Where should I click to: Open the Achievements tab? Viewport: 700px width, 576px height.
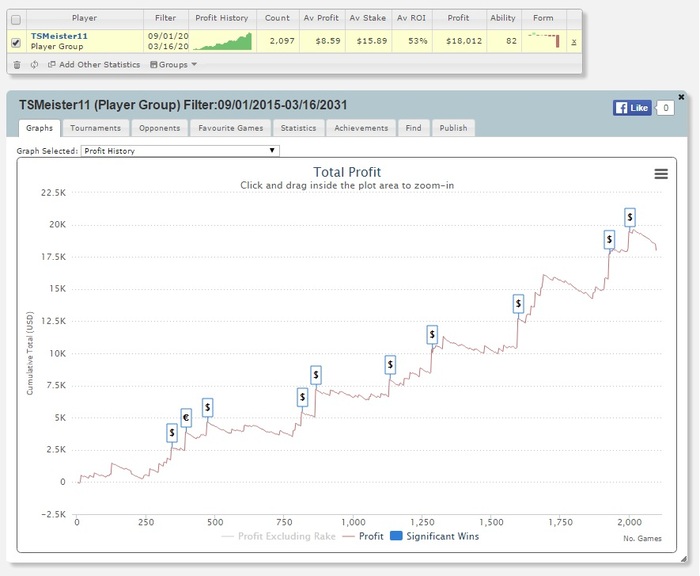pos(361,128)
